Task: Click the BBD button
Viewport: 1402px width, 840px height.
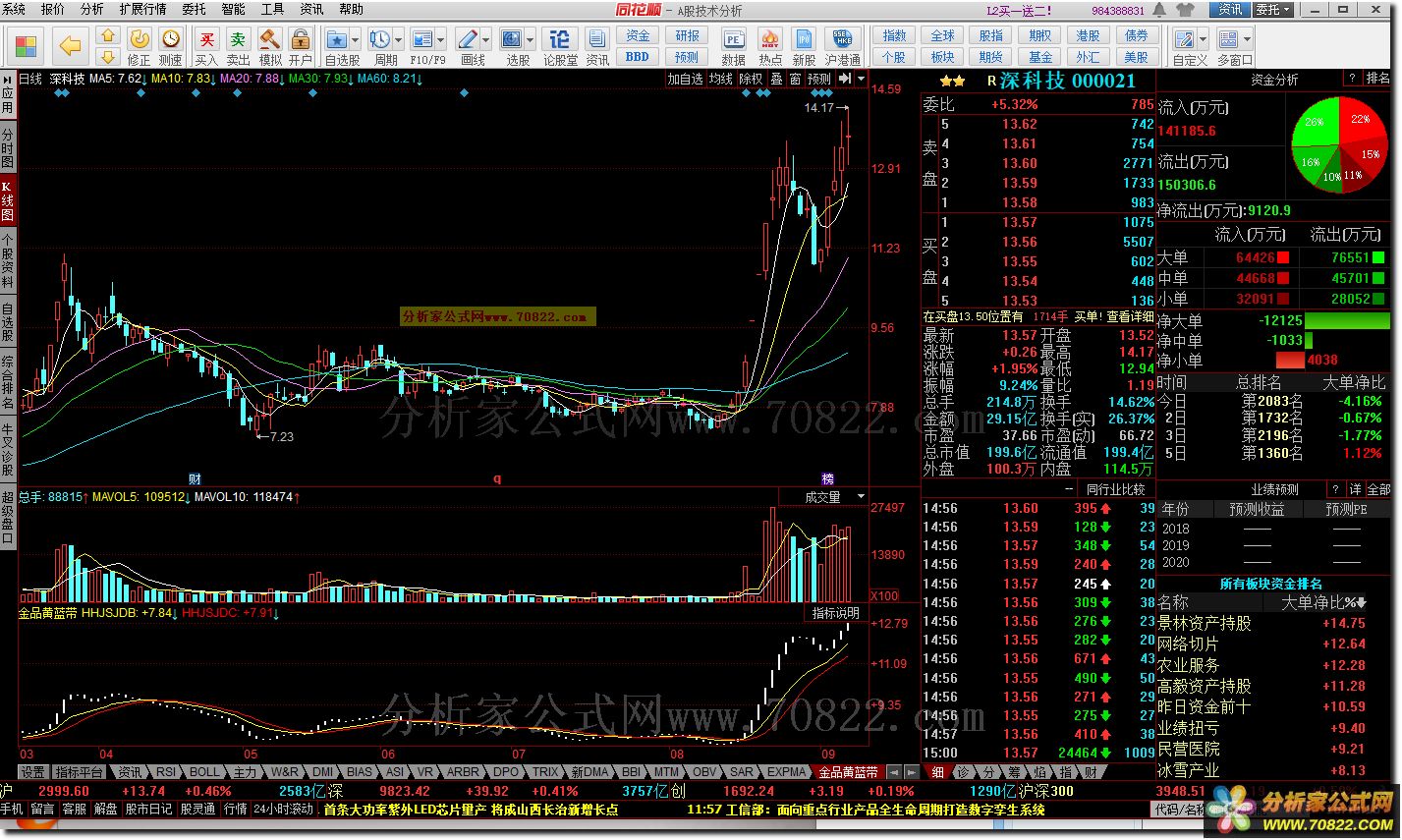Action: (x=639, y=57)
